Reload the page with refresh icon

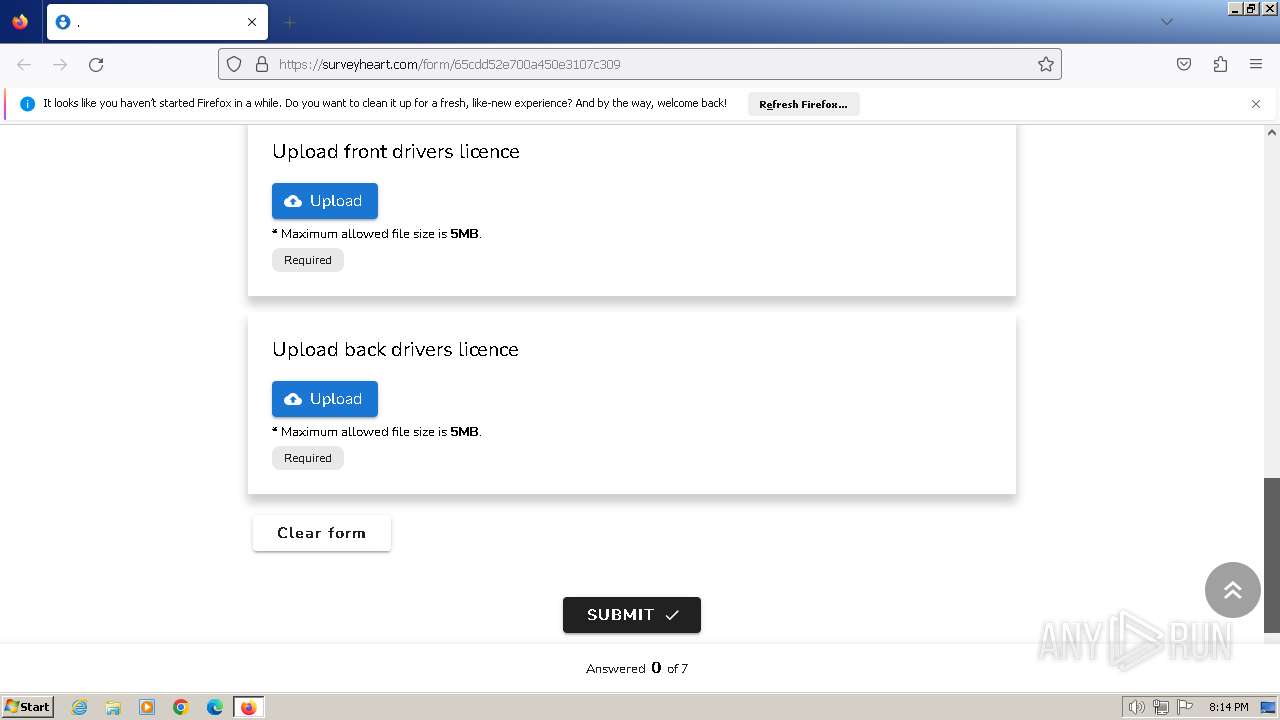pyautogui.click(x=96, y=64)
